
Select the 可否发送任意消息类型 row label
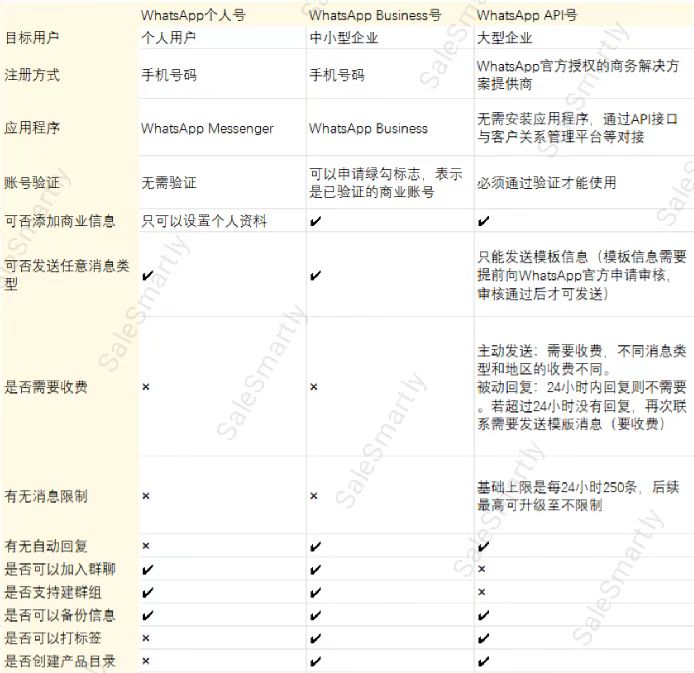tap(67, 274)
